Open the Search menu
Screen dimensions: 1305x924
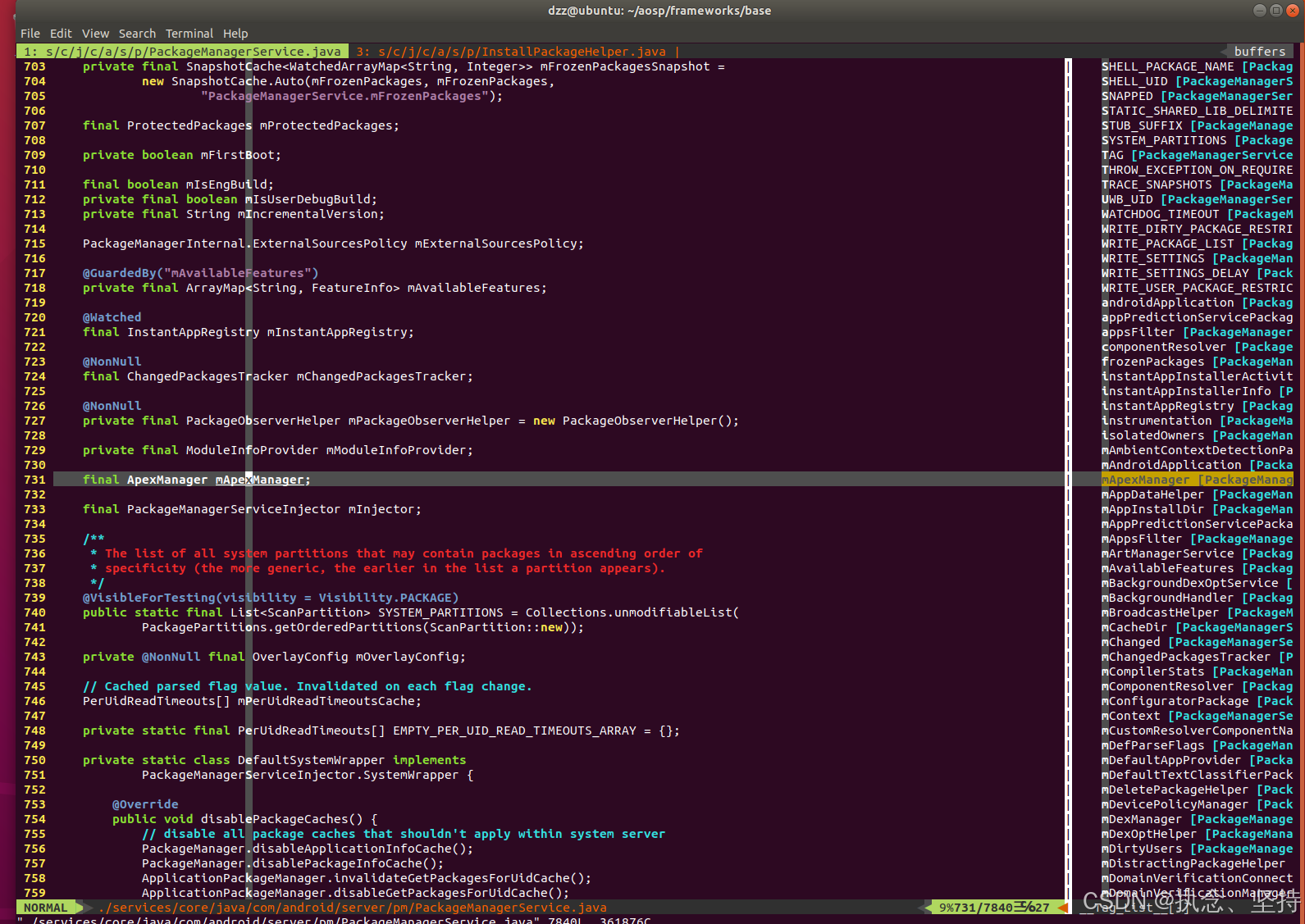click(137, 34)
